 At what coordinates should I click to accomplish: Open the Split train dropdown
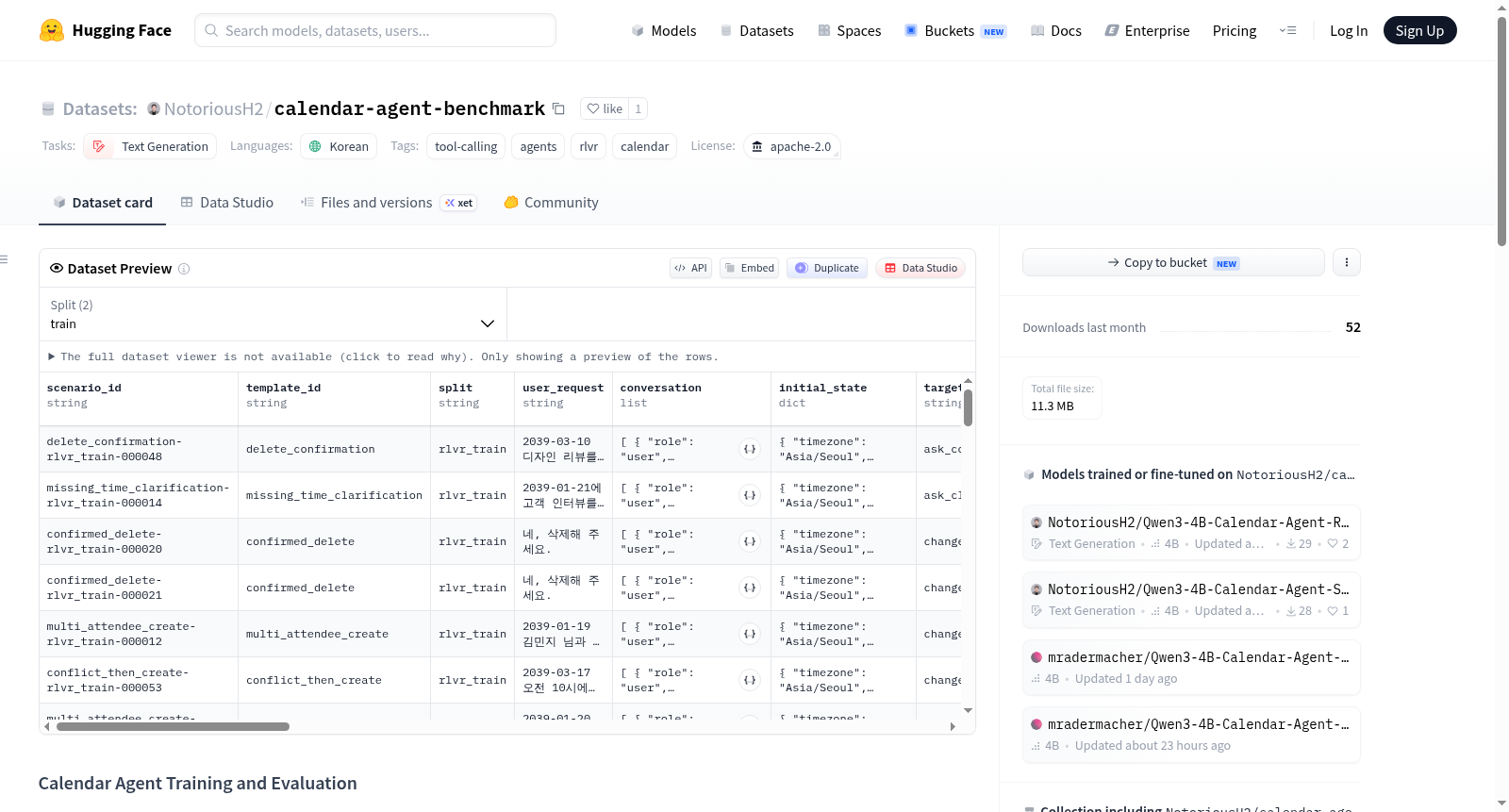click(x=273, y=314)
